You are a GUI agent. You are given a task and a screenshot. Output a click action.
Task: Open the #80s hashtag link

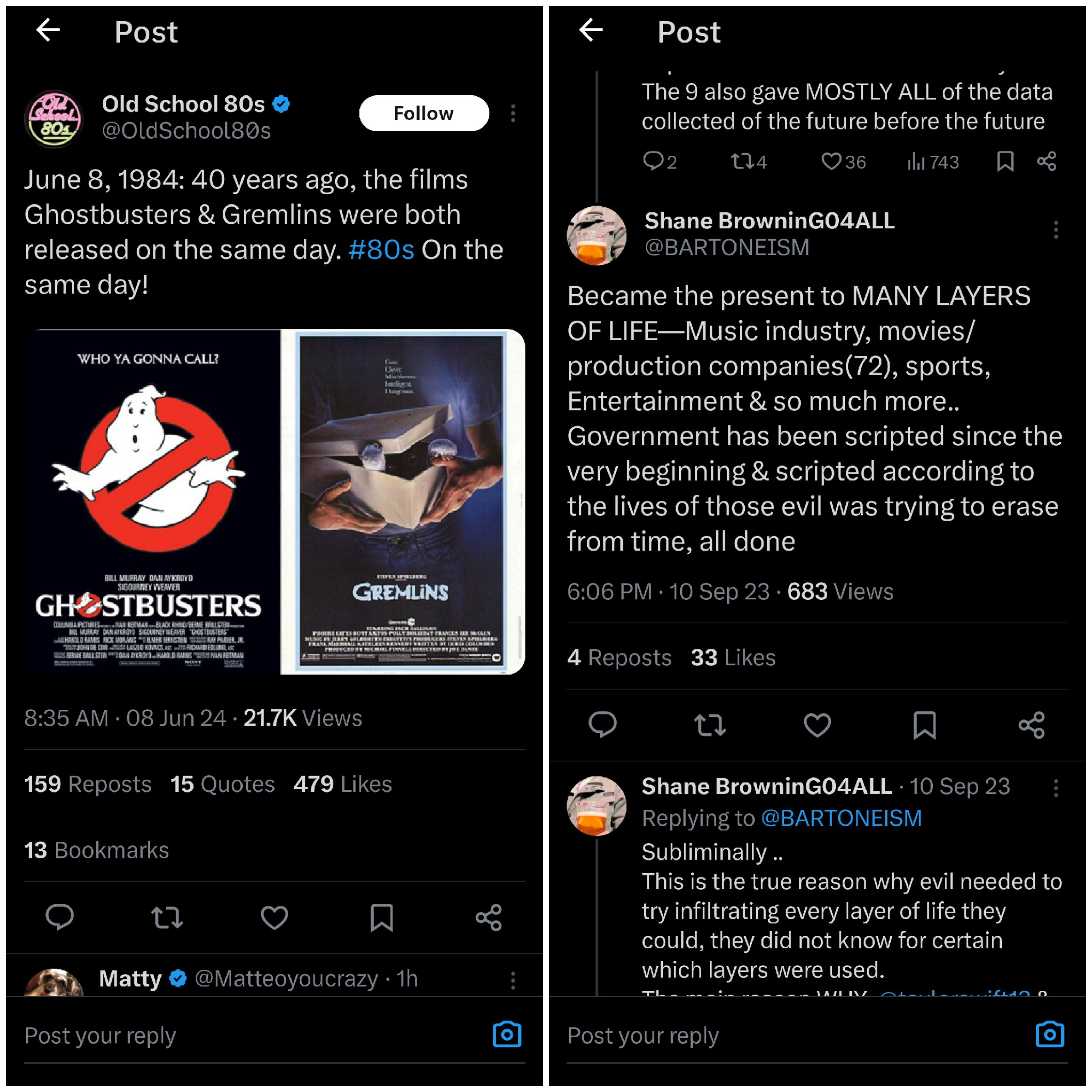(381, 250)
